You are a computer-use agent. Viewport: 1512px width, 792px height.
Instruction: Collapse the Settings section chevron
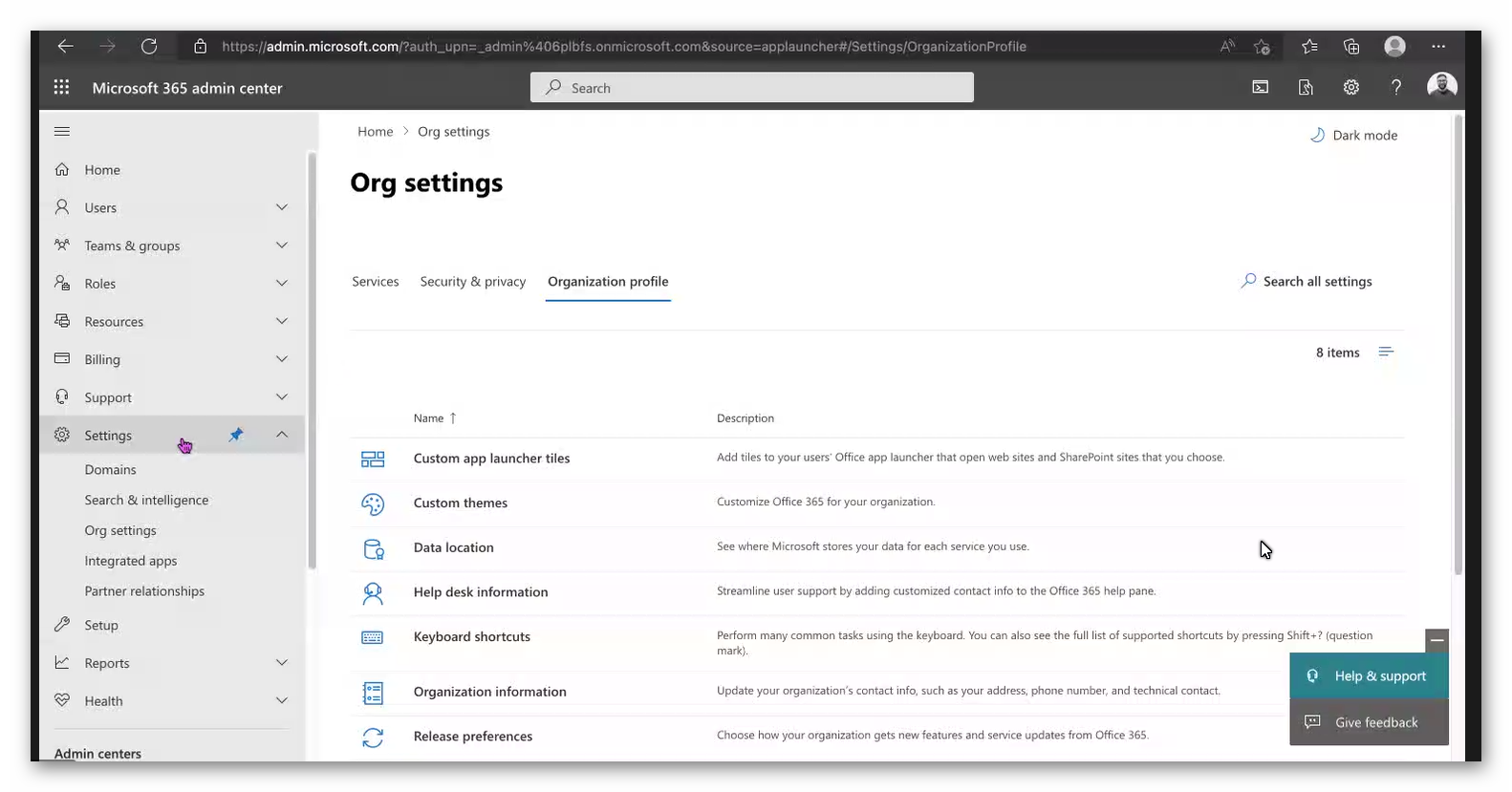click(x=282, y=435)
